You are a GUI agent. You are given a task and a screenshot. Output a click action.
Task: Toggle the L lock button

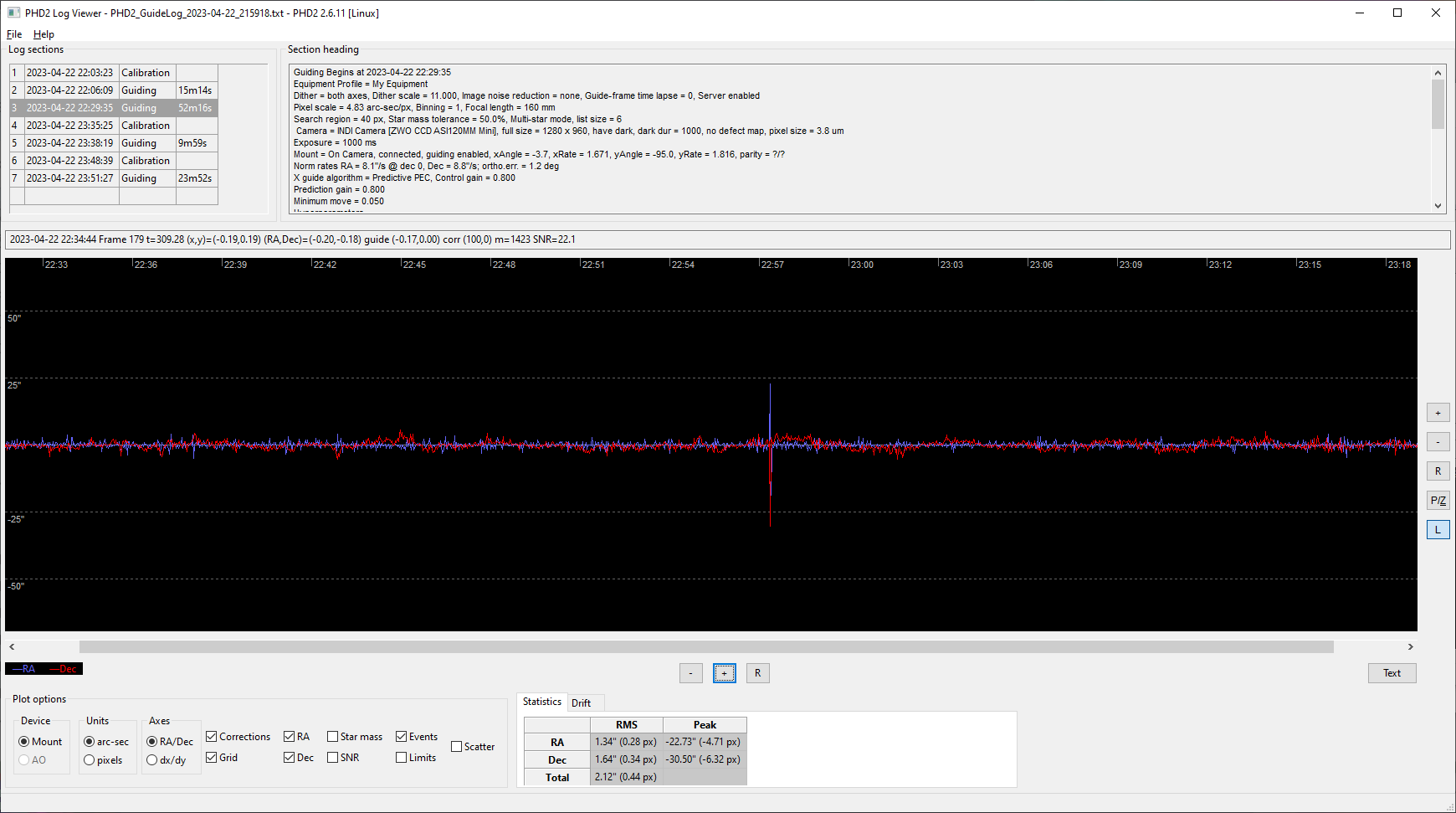[x=1438, y=530]
